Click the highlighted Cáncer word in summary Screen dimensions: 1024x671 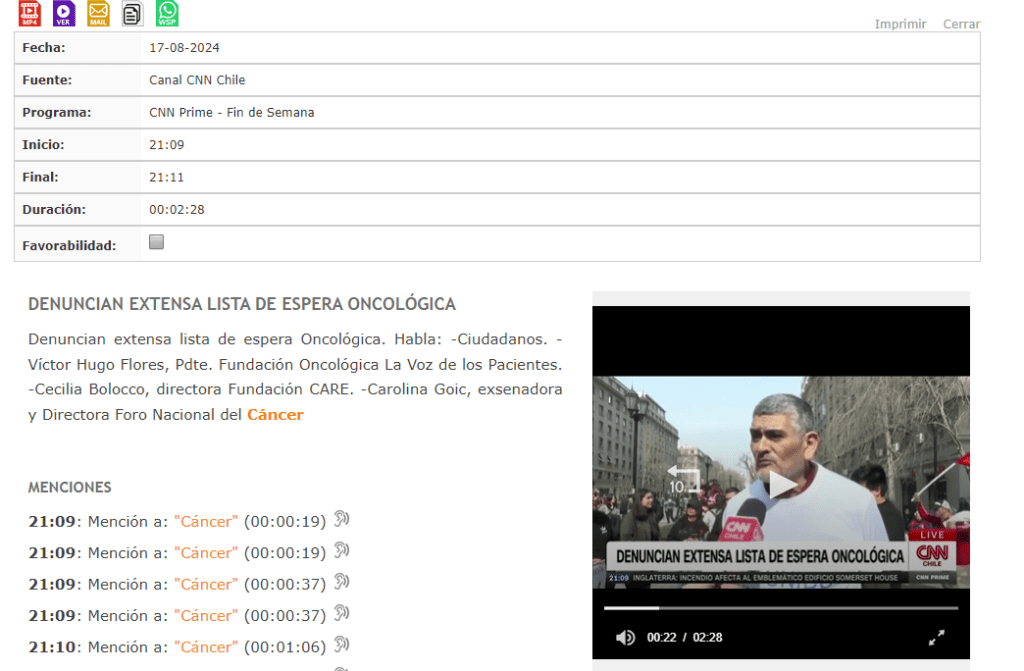point(275,415)
